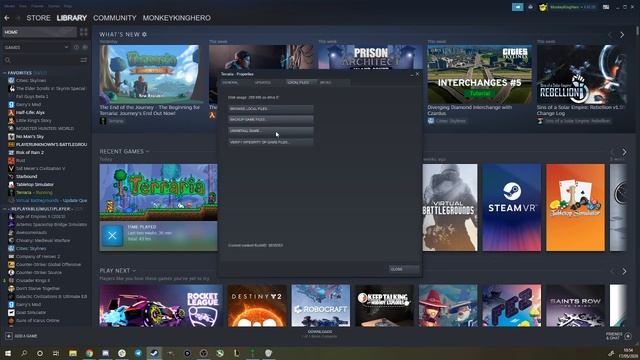Switch to collections grid view icon
640x360 pixels.
pos(84,32)
